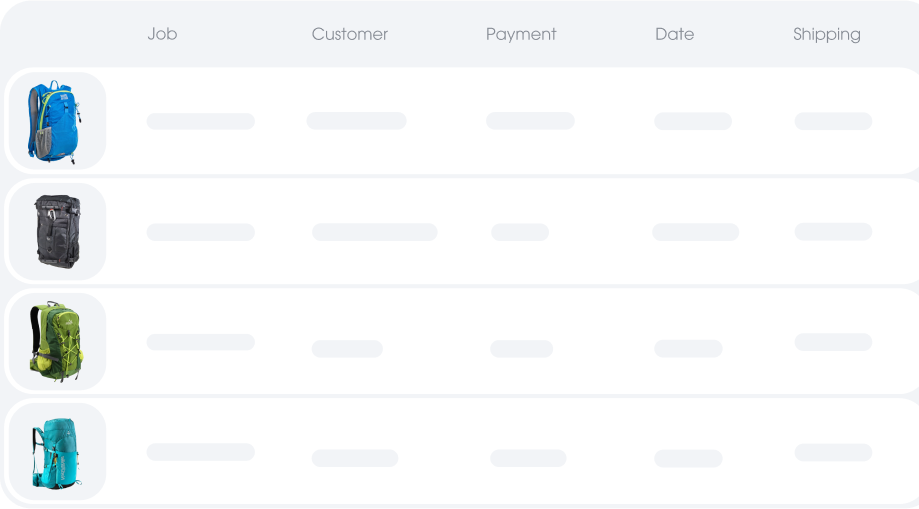Click the Customer column header
This screenshot has height=509, width=919.
click(x=350, y=34)
